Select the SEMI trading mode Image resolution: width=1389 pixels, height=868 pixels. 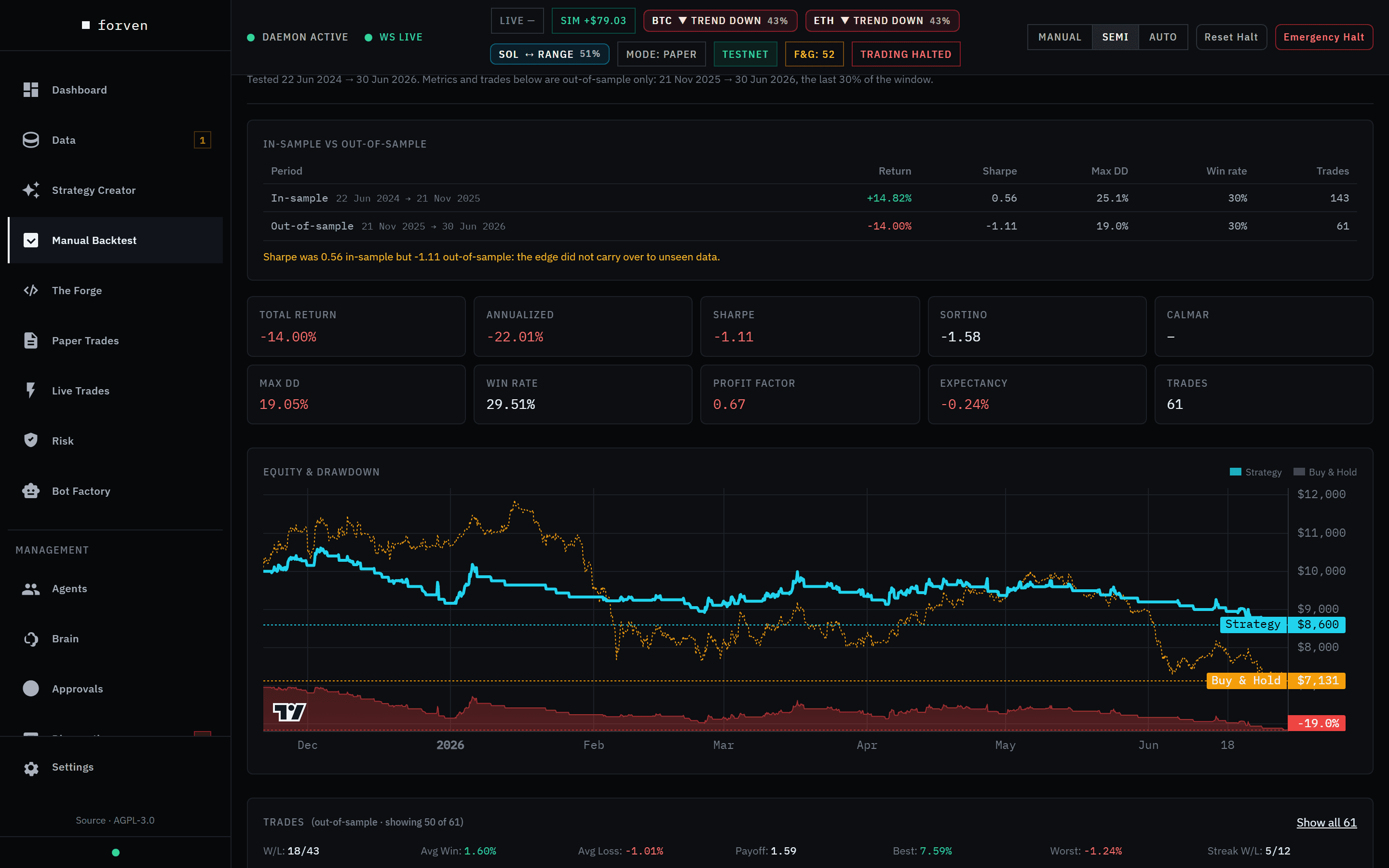[x=1115, y=37]
